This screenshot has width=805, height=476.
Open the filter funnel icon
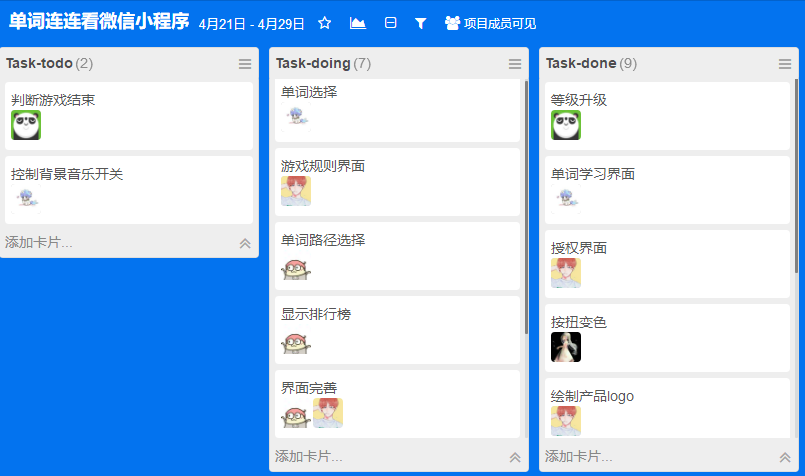pyautogui.click(x=420, y=24)
